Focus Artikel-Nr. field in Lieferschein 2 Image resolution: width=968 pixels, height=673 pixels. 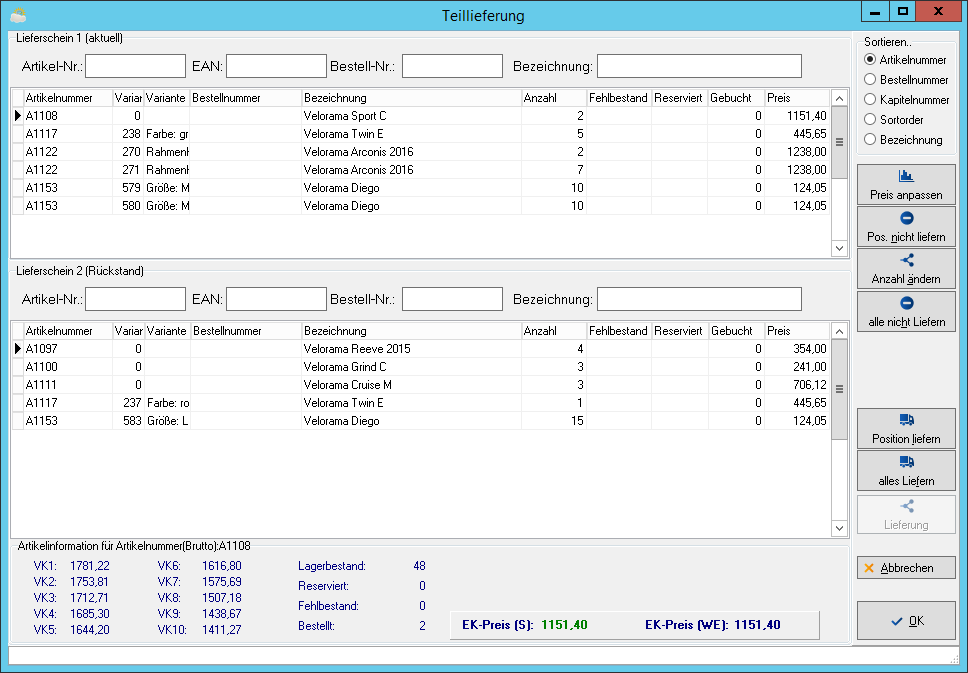click(x=135, y=299)
